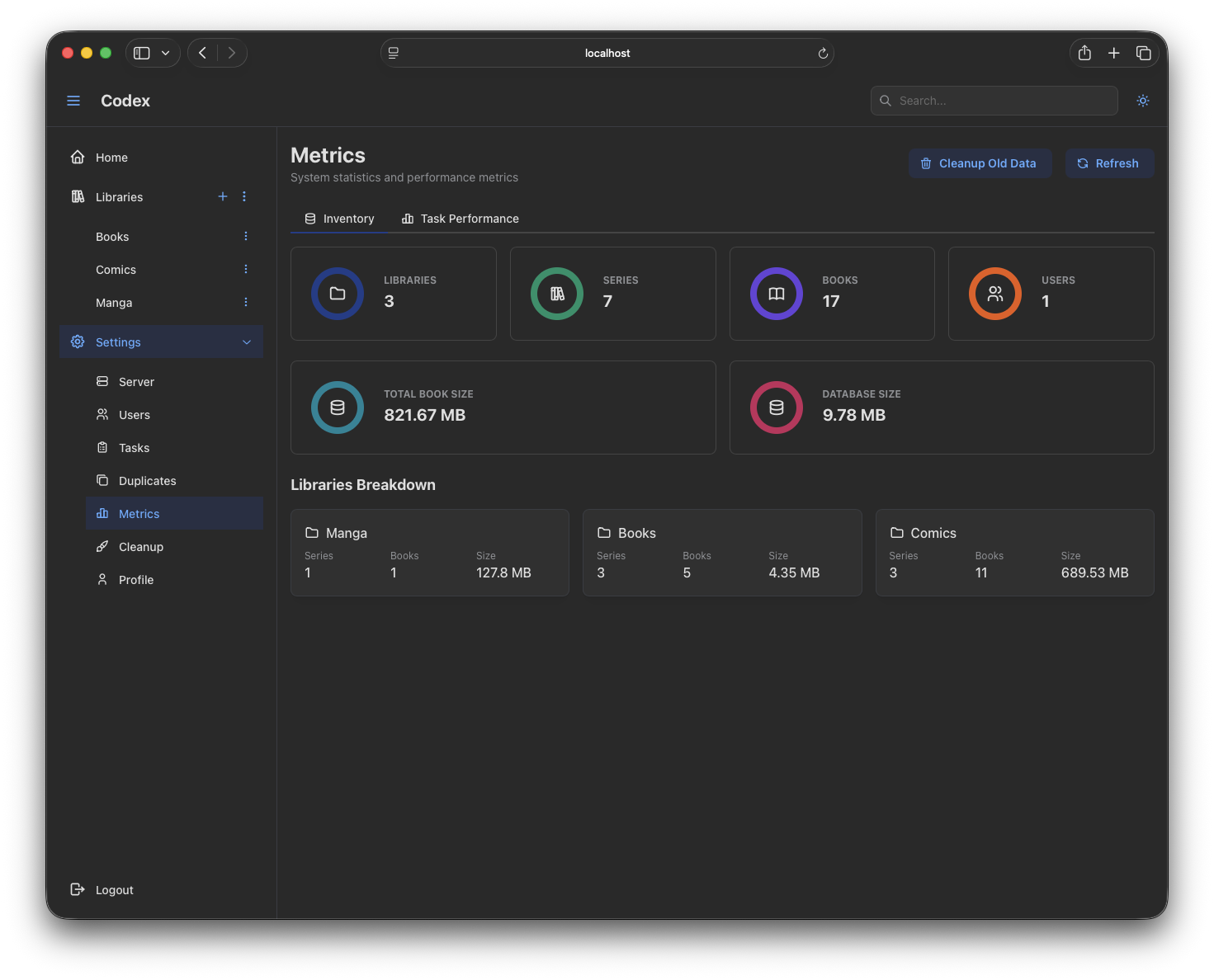Open the three-dot menu beside Libraries
The image size is (1214, 980).
pyautogui.click(x=243, y=196)
